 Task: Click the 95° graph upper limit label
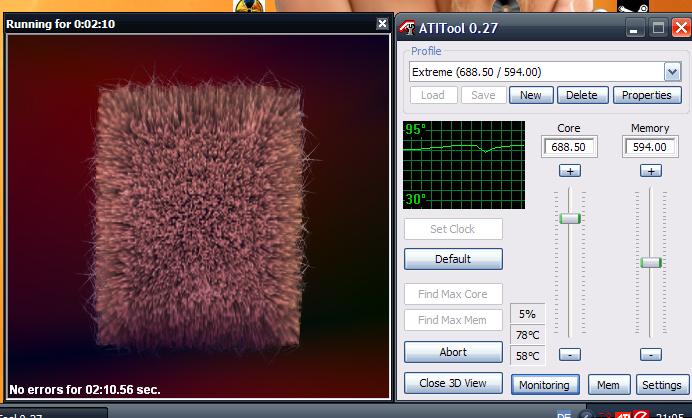(x=416, y=129)
